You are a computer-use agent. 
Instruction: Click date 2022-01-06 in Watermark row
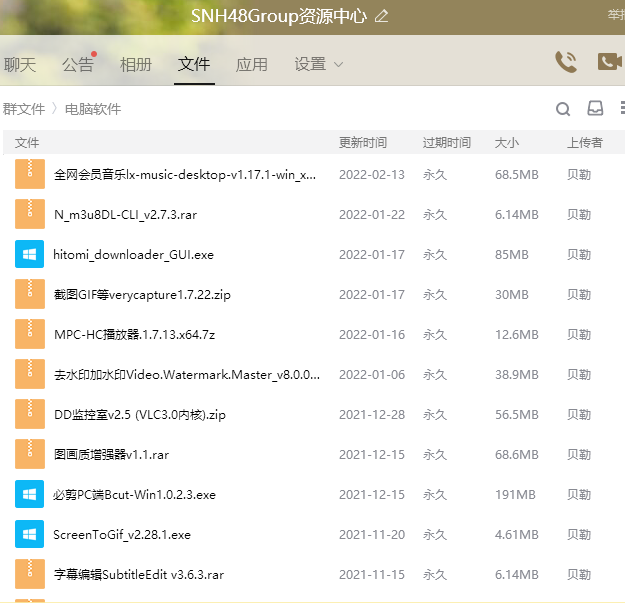point(372,375)
